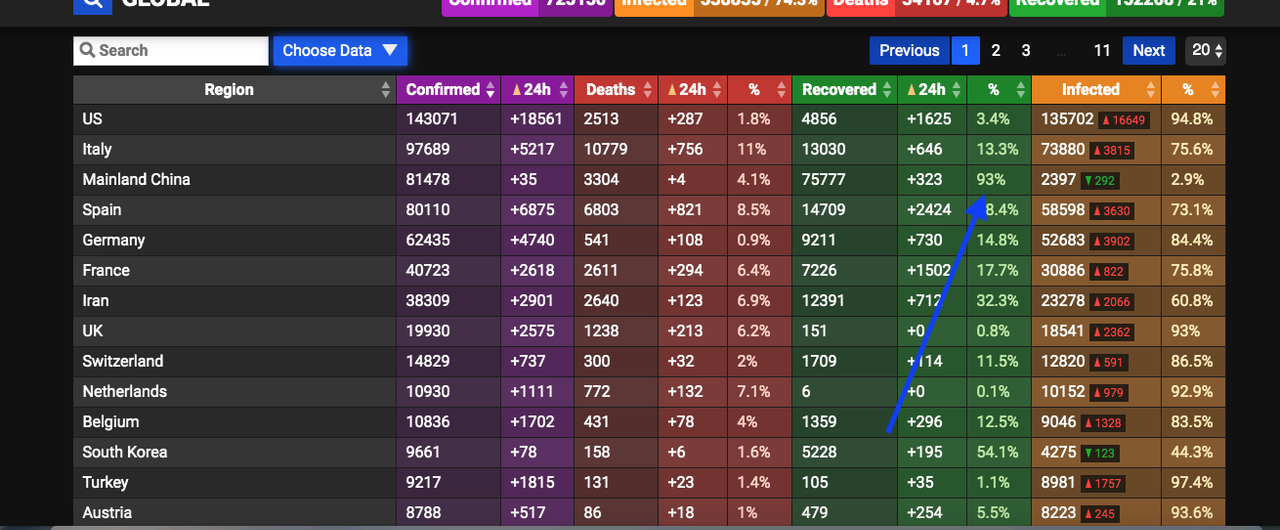Sort by Recovered percent header
Screen dimensions: 1280x530
tap(999, 90)
